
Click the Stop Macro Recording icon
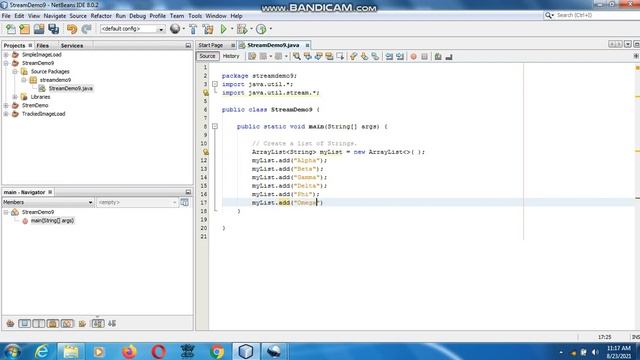424,57
